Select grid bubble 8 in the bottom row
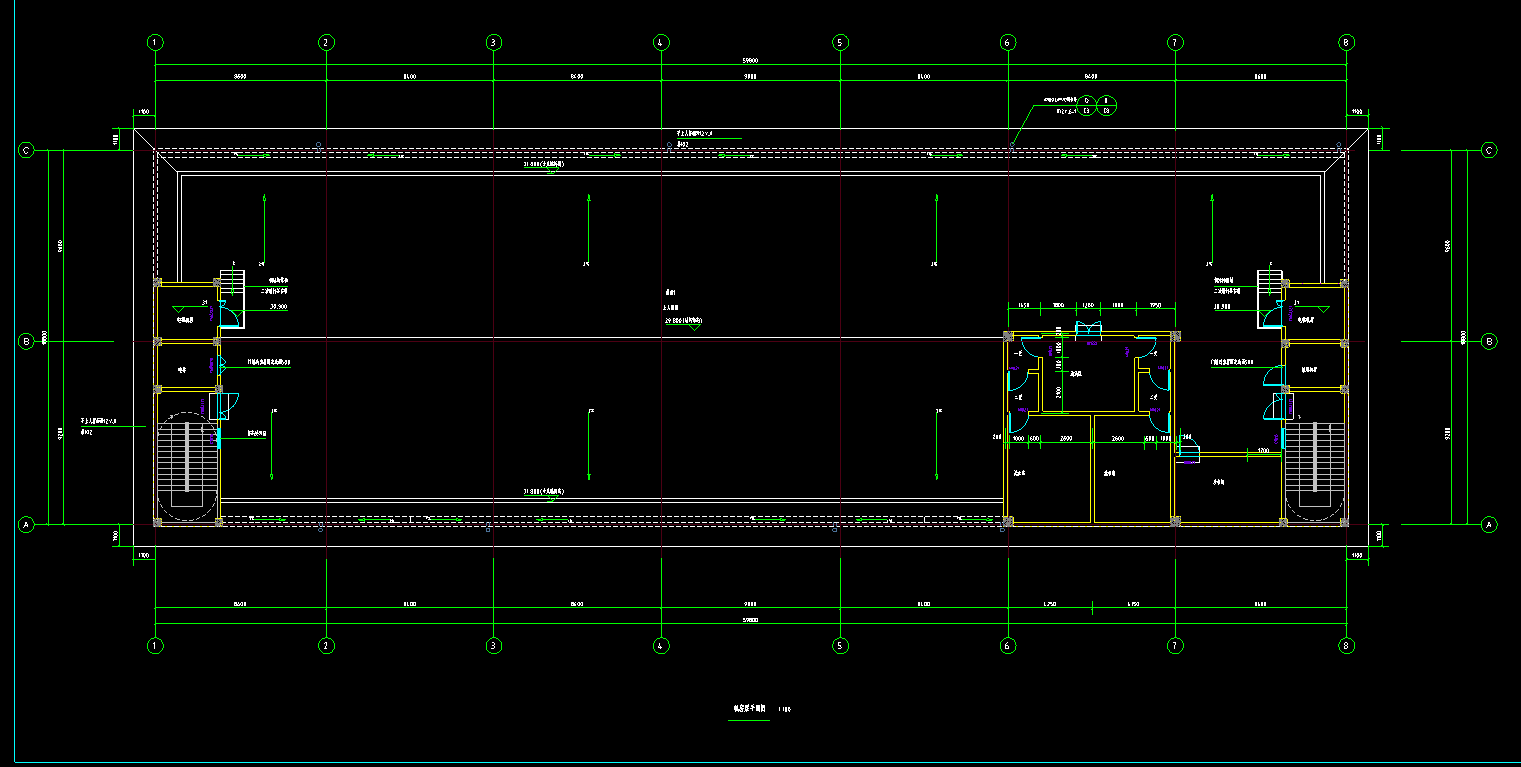 pyautogui.click(x=1346, y=646)
